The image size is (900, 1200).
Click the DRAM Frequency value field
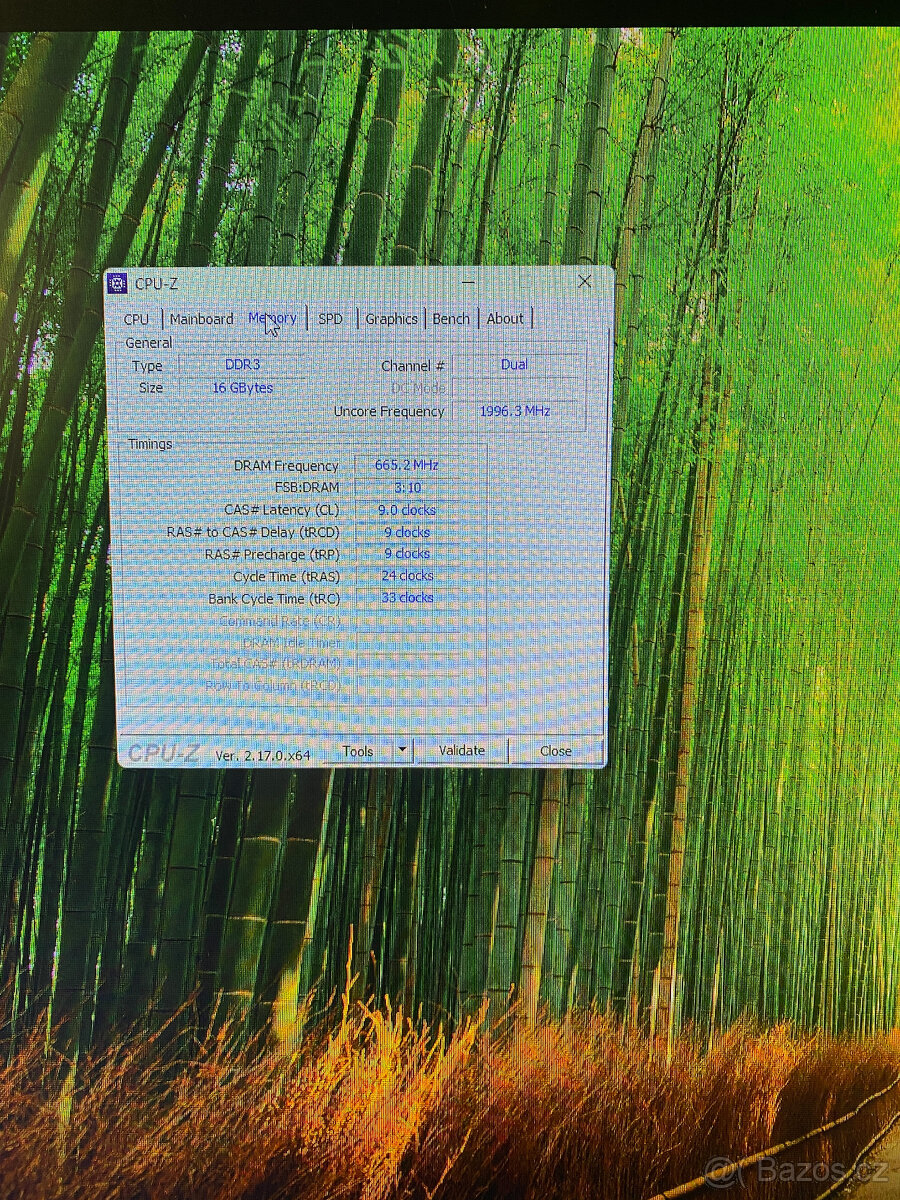(x=406, y=464)
